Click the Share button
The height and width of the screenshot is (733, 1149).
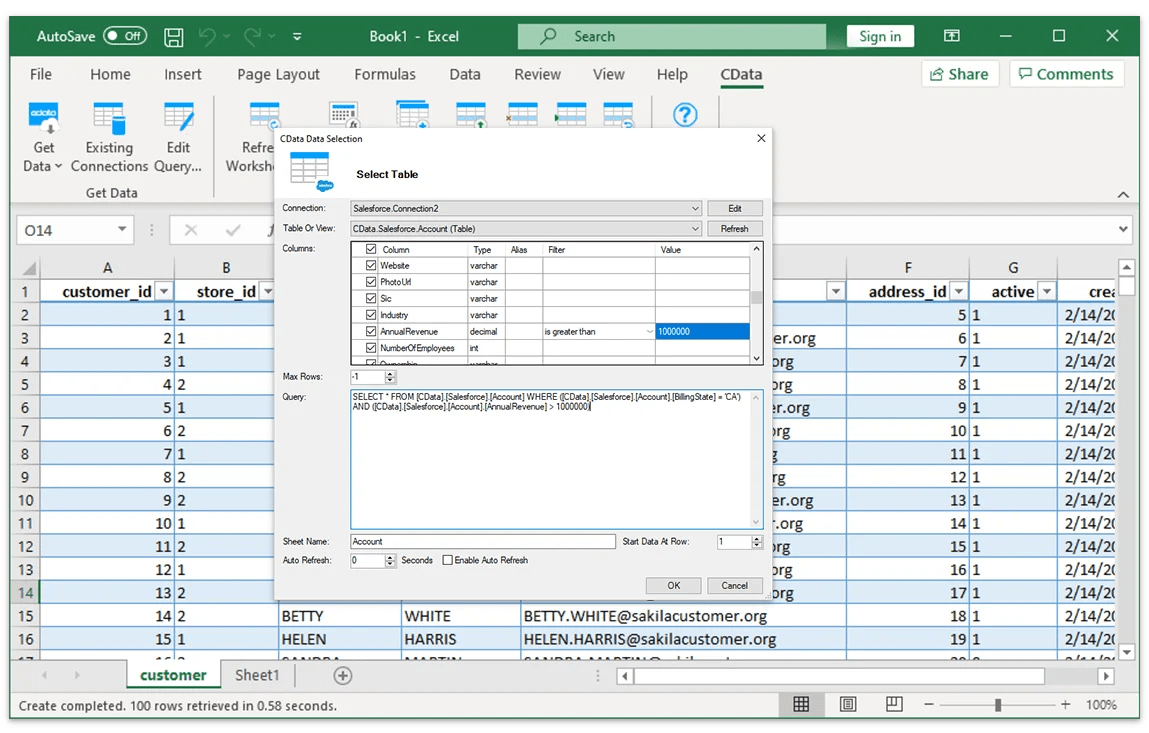(958, 74)
